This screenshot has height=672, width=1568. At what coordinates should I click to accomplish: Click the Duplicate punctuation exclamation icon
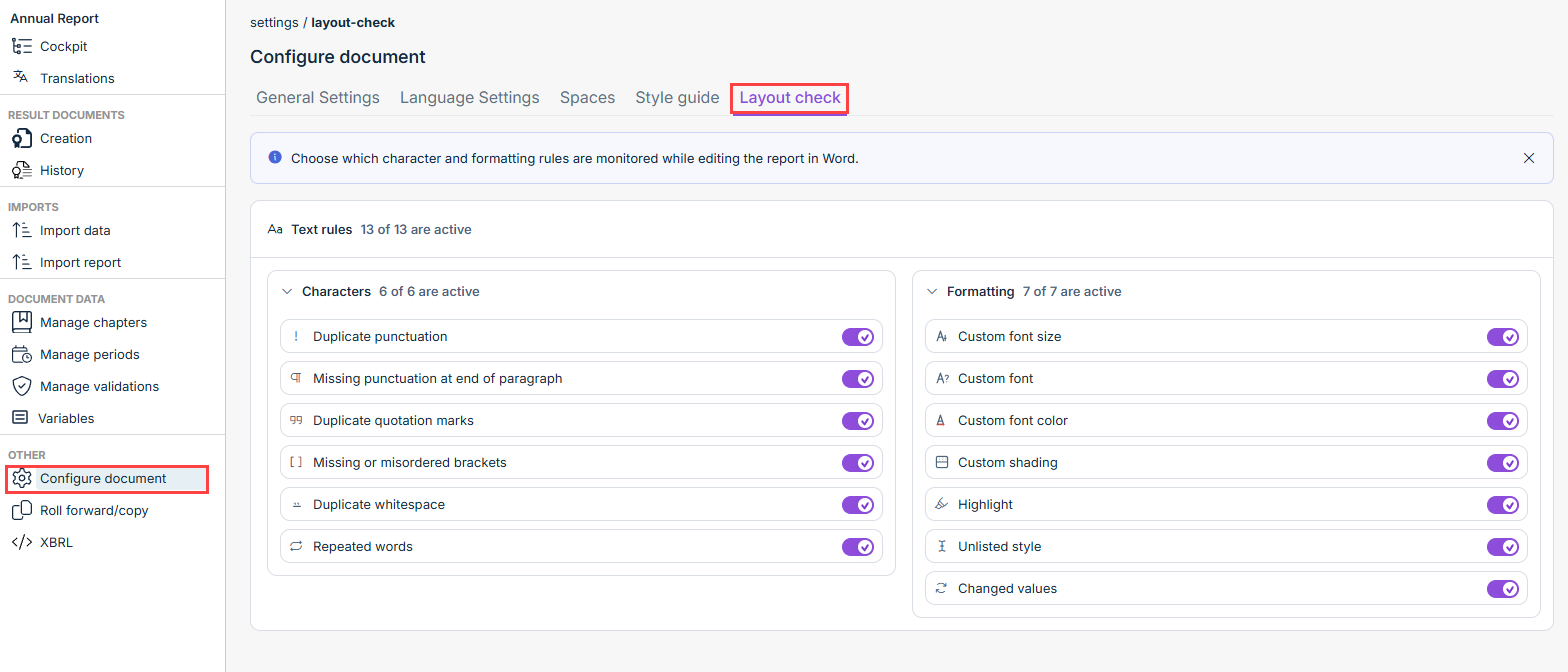point(296,336)
